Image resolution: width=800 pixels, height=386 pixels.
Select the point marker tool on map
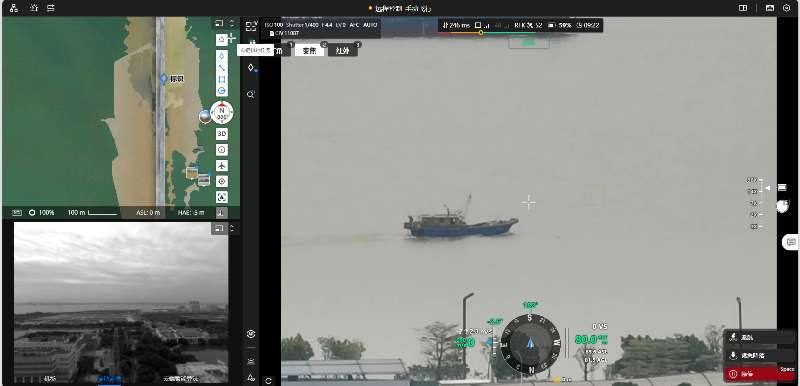pos(222,56)
